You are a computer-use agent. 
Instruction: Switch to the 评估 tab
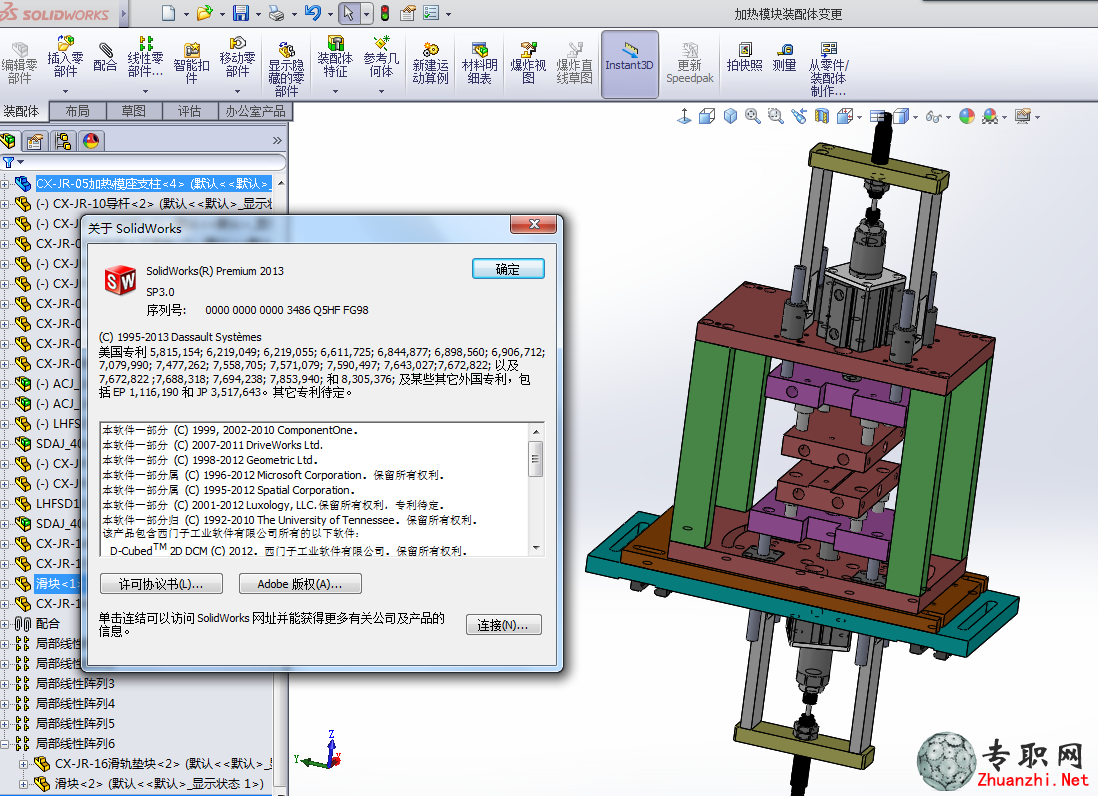click(x=190, y=111)
